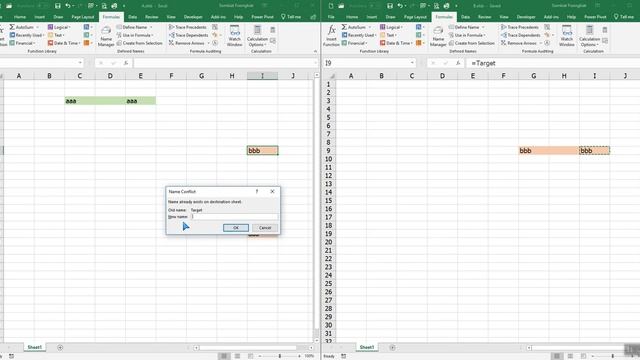Click Calculate Now in the right window
640x360 pixels.
coord(605,30)
